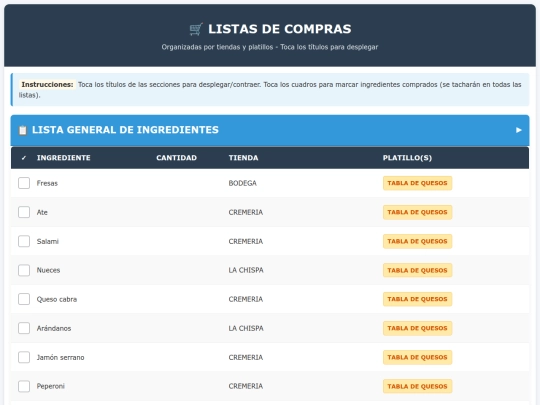Mark Queso cabra as bought

24,299
